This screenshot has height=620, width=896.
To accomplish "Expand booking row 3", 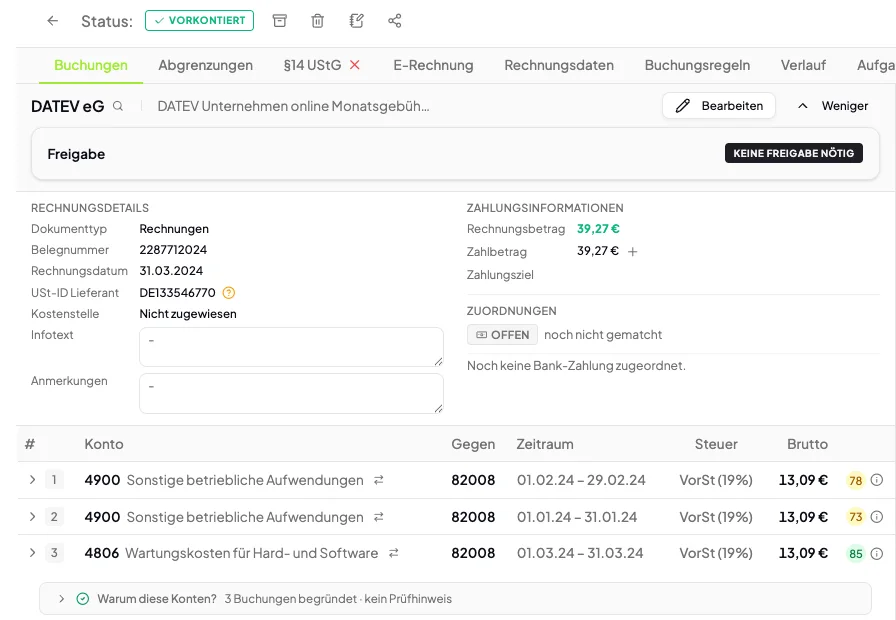I will [33, 553].
